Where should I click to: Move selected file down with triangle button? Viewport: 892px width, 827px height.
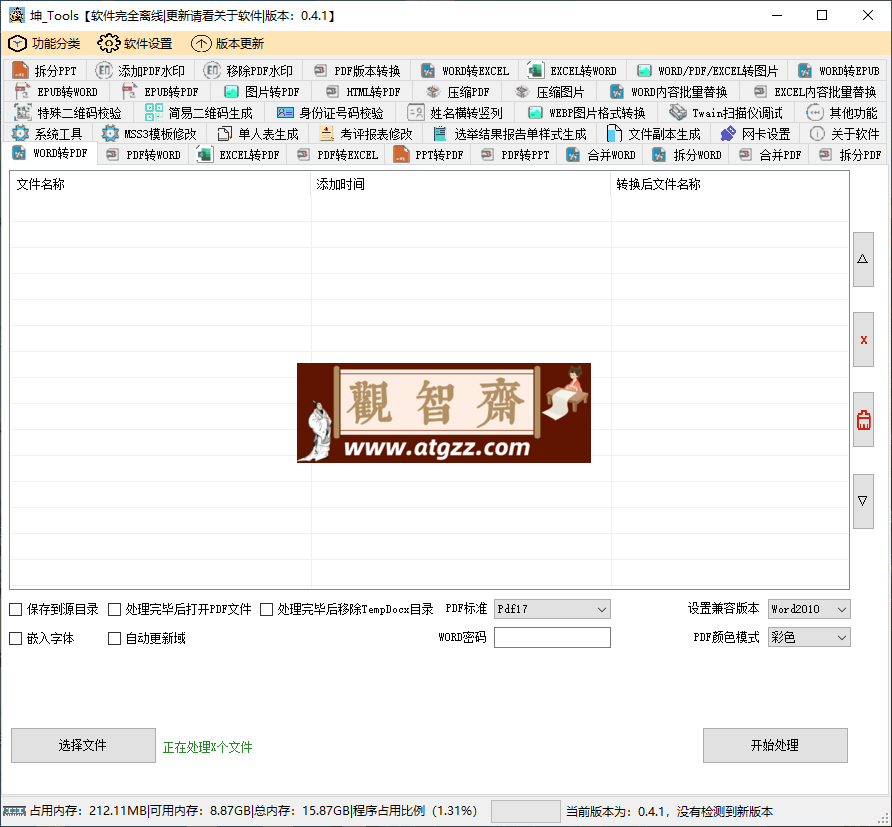(x=863, y=501)
